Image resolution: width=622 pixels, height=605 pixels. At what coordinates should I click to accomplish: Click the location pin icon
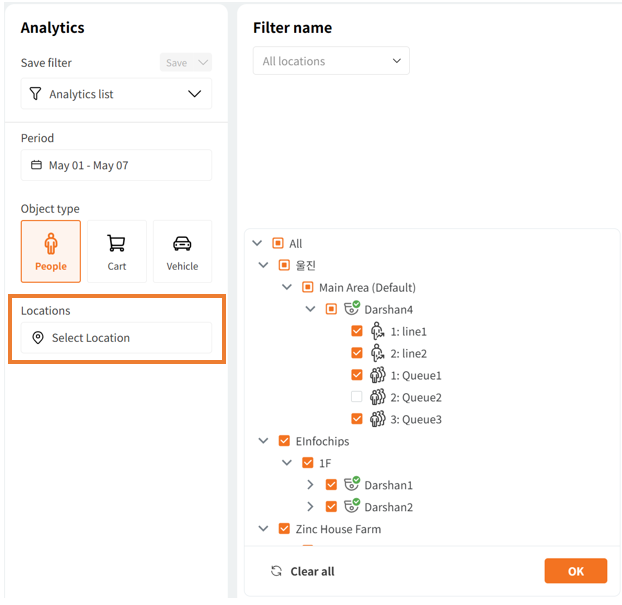pos(38,338)
